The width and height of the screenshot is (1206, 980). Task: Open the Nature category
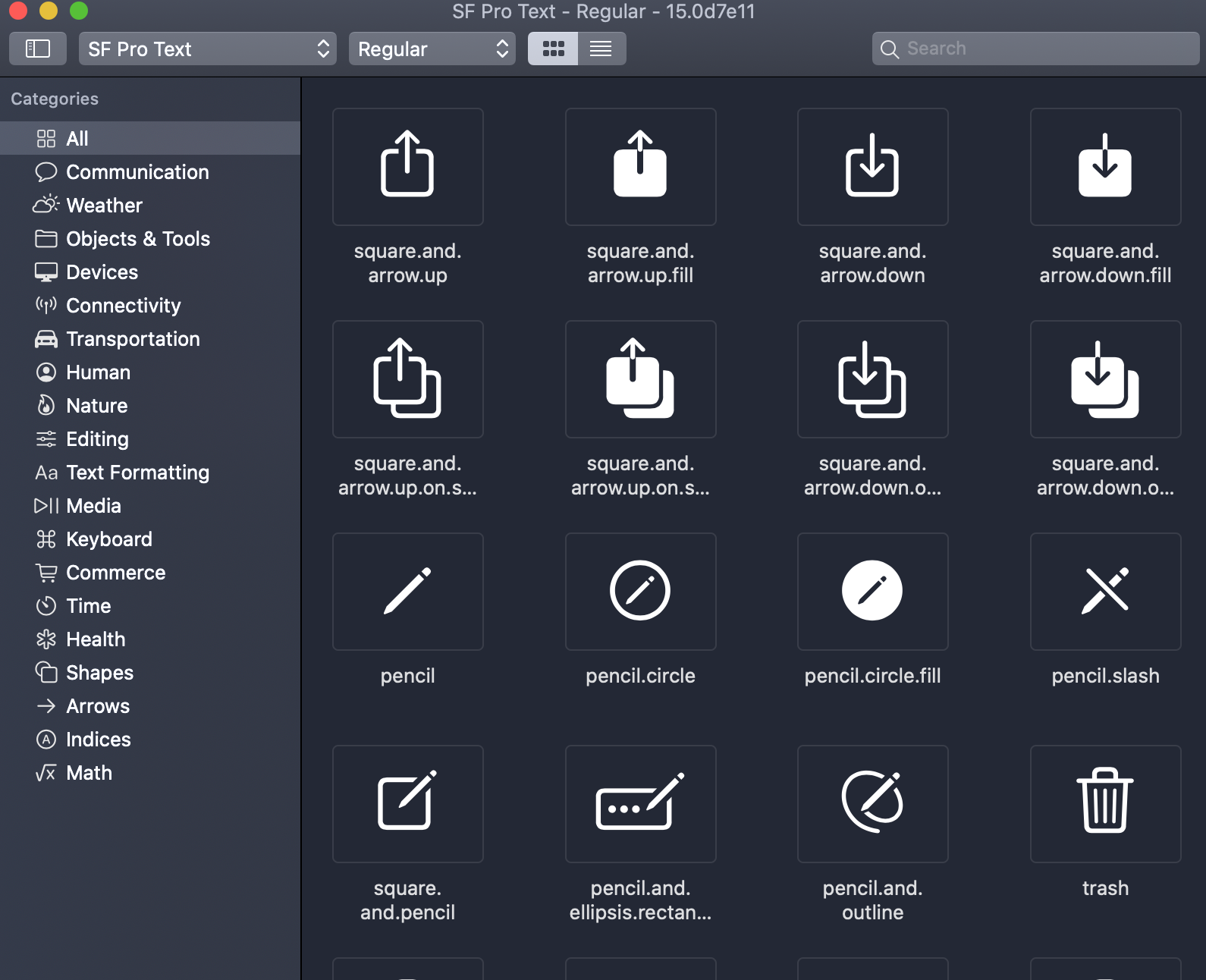tap(150, 405)
